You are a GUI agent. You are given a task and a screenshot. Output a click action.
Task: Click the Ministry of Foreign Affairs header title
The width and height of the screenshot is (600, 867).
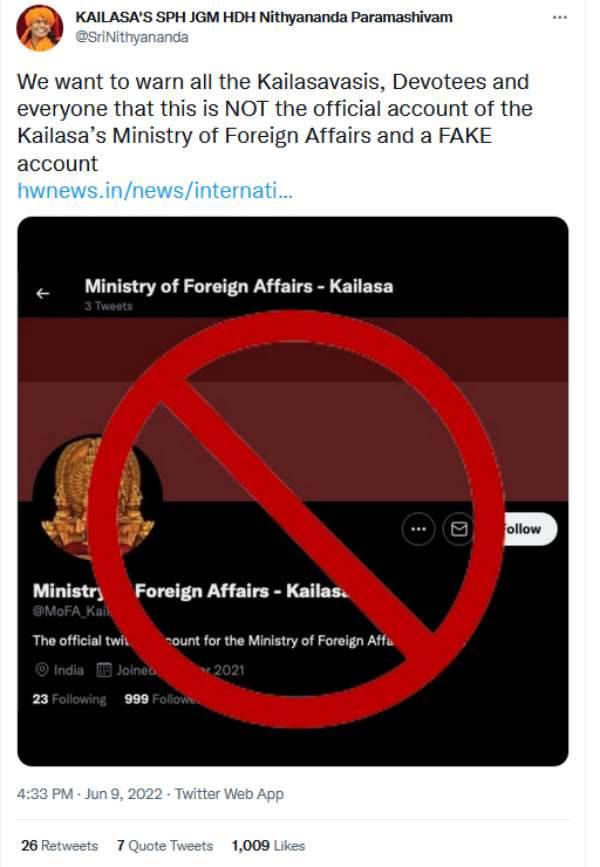point(238,286)
